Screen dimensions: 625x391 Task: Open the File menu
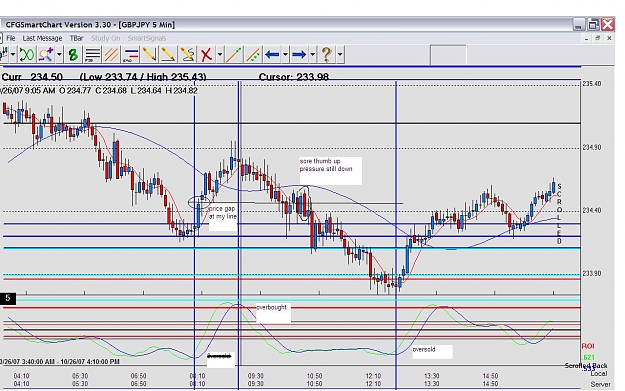tap(11, 38)
